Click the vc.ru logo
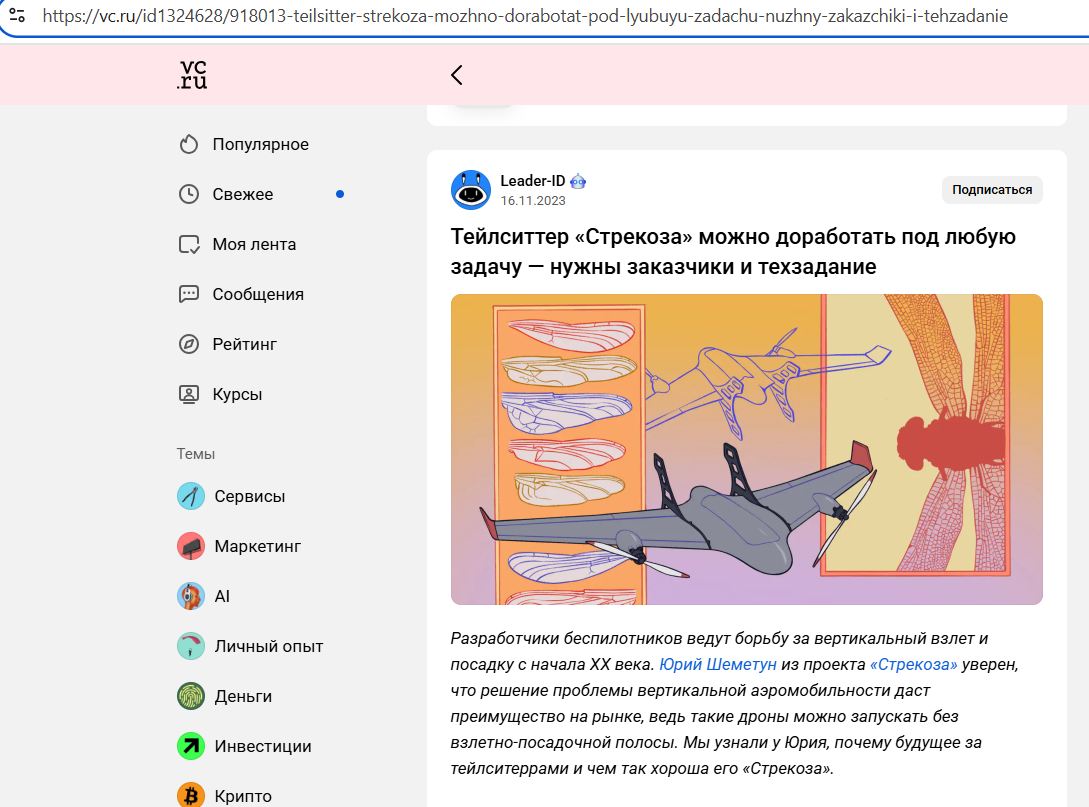The height and width of the screenshot is (807, 1089). 192,74
